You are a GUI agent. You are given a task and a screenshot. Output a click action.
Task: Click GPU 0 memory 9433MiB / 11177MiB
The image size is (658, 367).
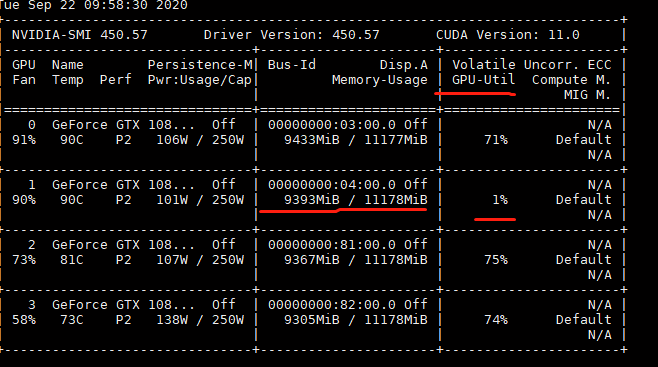click(356, 140)
